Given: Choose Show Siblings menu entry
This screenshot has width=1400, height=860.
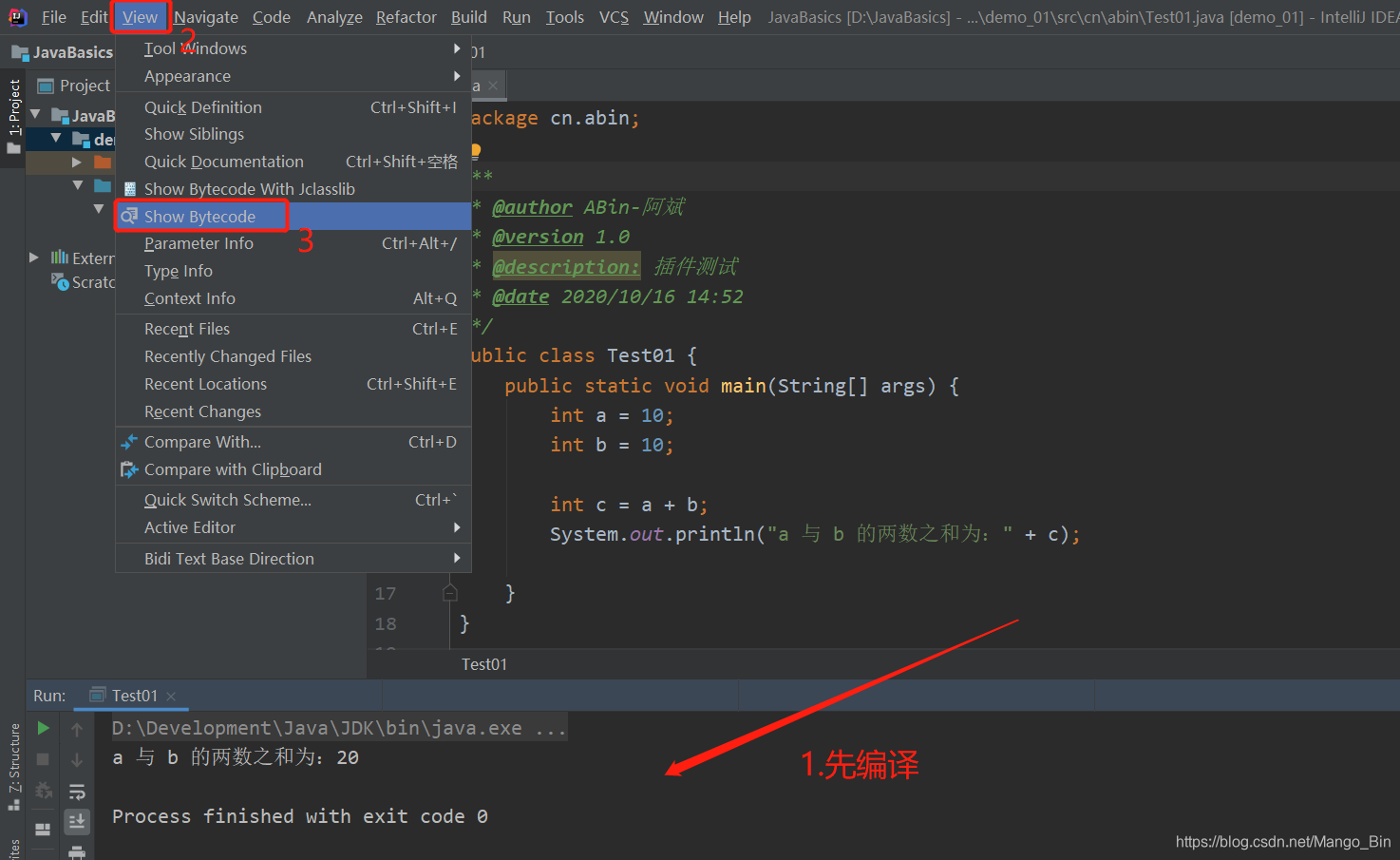Looking at the screenshot, I should tap(293, 134).
